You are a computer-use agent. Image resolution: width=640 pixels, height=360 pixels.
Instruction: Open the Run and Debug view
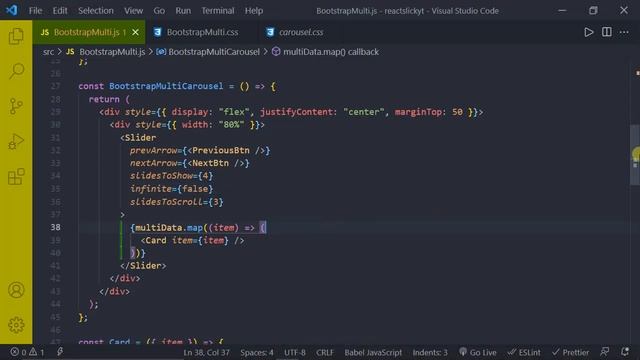pyautogui.click(x=16, y=141)
